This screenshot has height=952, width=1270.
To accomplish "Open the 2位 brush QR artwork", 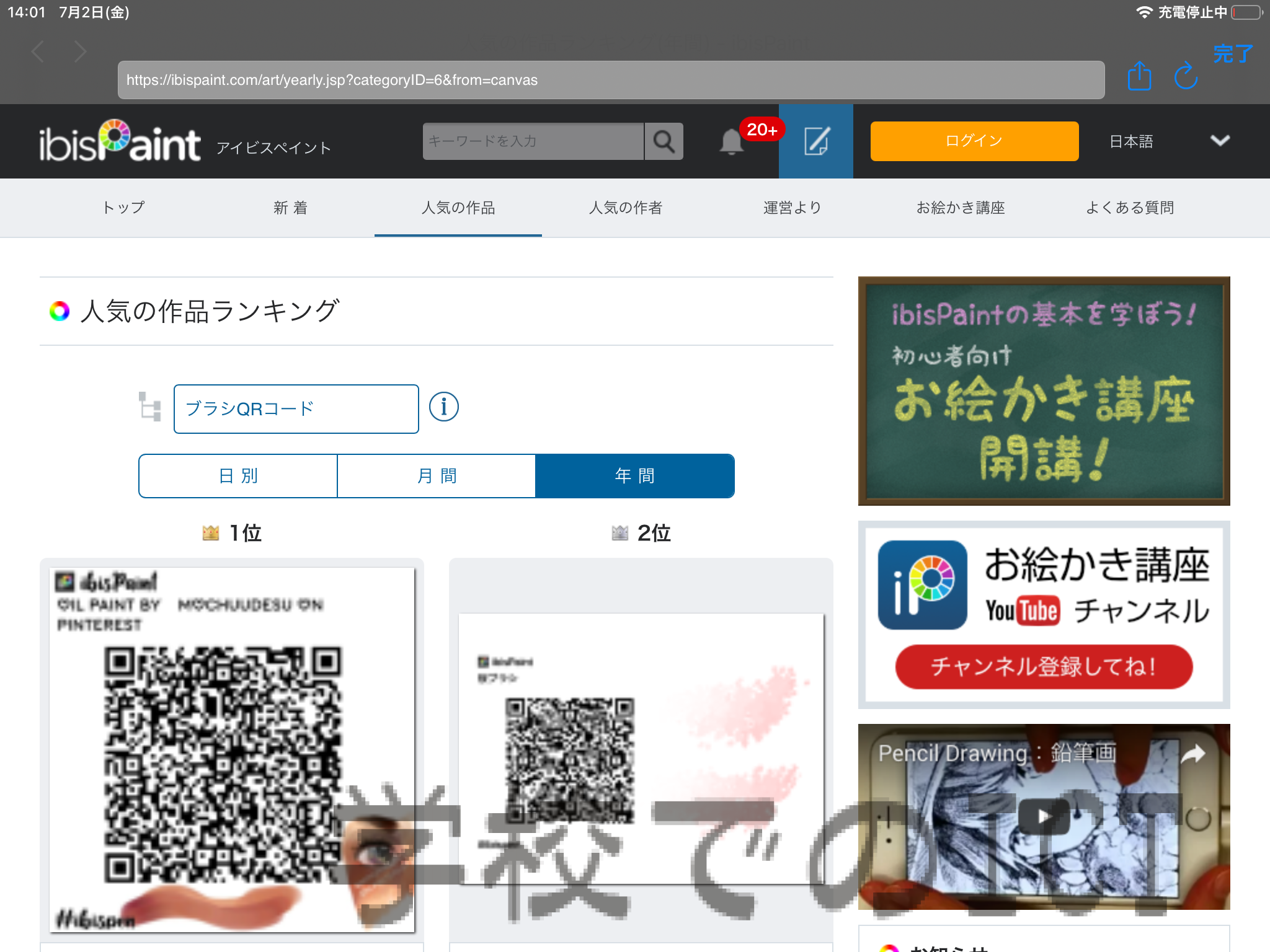I will [x=641, y=749].
